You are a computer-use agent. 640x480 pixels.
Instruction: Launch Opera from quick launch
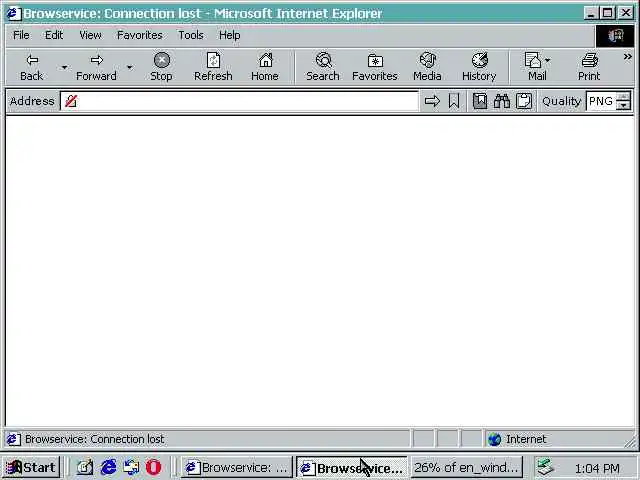(x=154, y=467)
